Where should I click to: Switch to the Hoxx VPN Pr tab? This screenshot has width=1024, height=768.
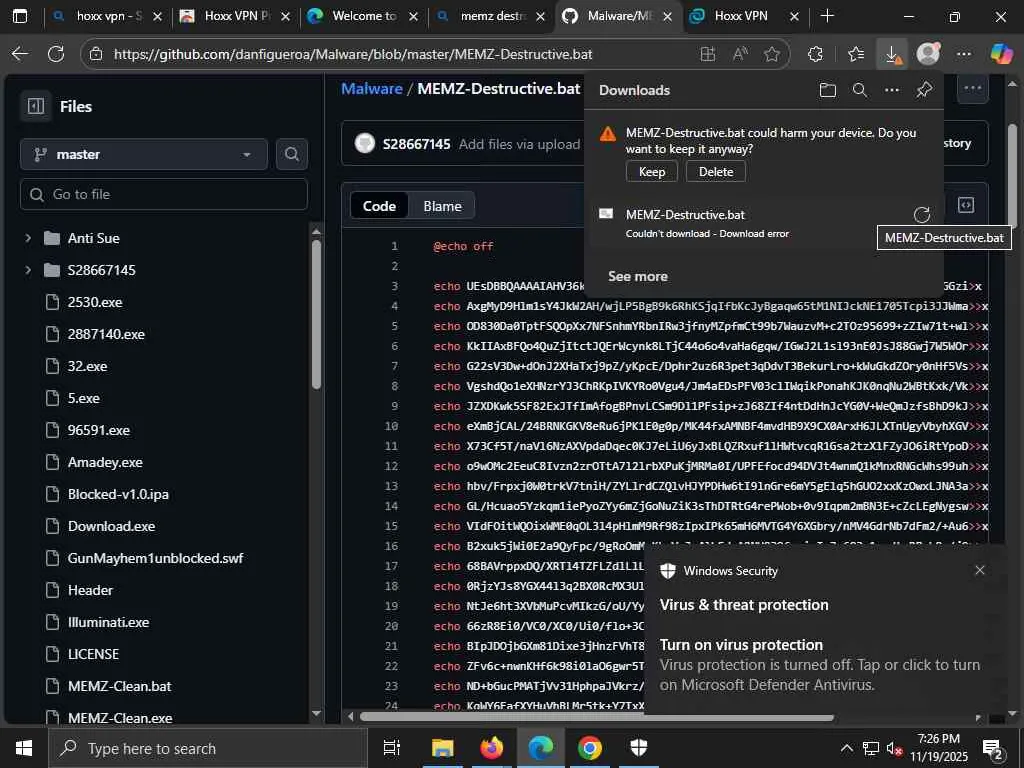pyautogui.click(x=235, y=16)
